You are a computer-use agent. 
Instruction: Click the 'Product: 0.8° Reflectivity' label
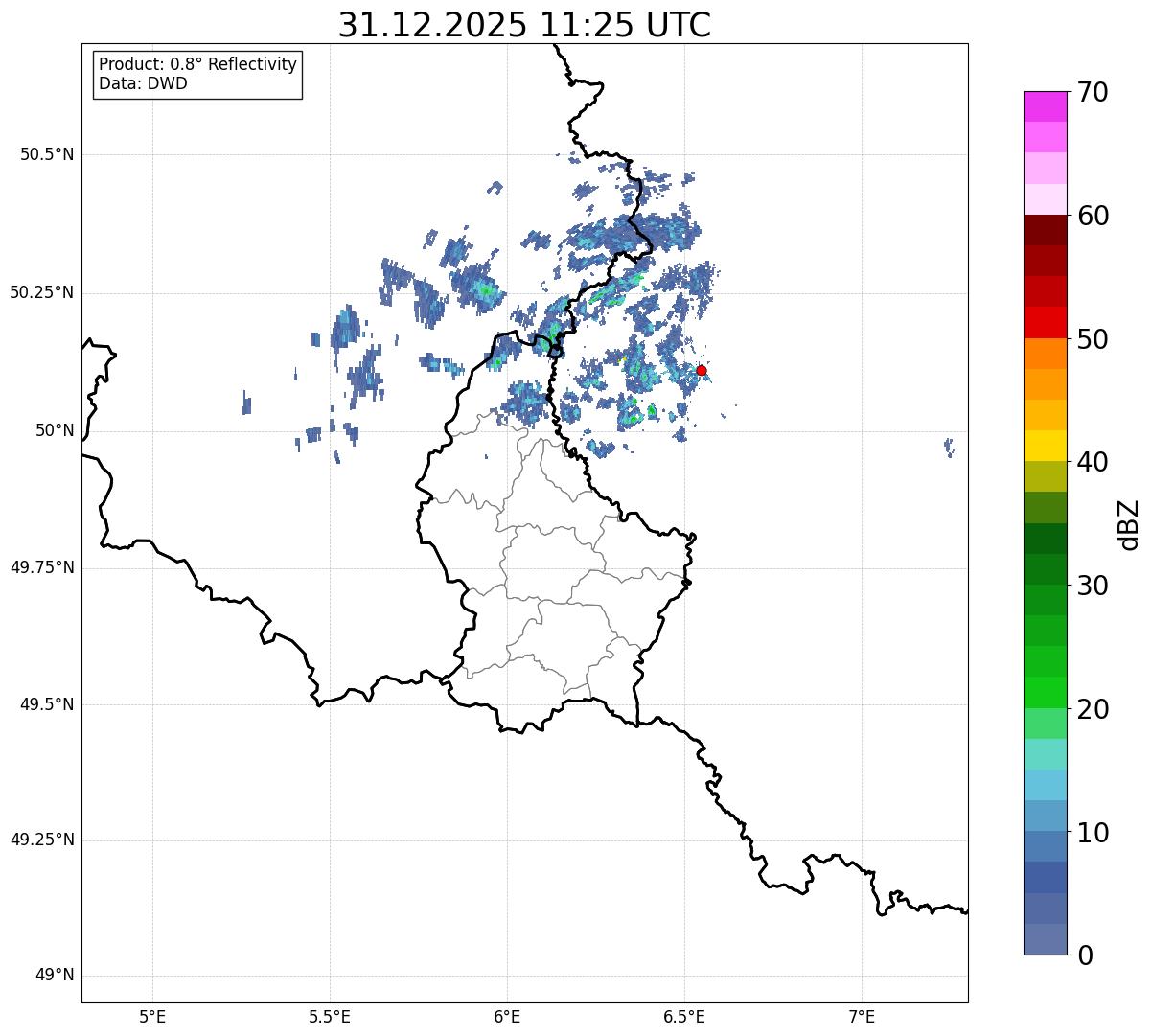click(x=198, y=64)
